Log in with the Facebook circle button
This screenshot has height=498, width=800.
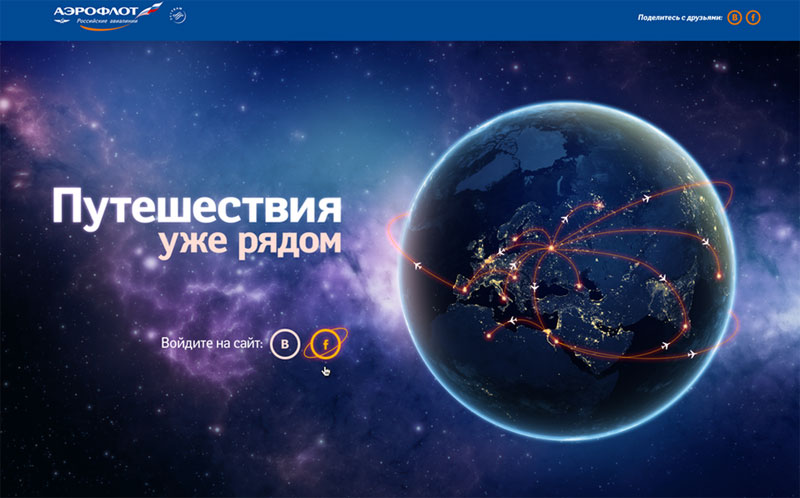coord(323,344)
